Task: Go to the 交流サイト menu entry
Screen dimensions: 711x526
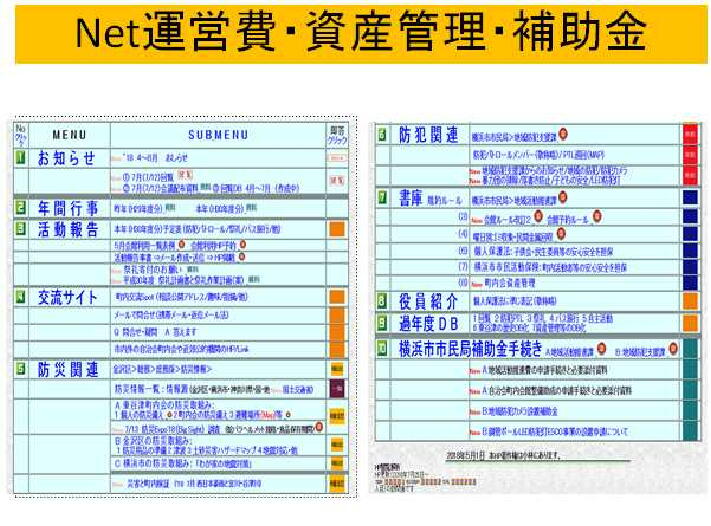Action: 72,297
